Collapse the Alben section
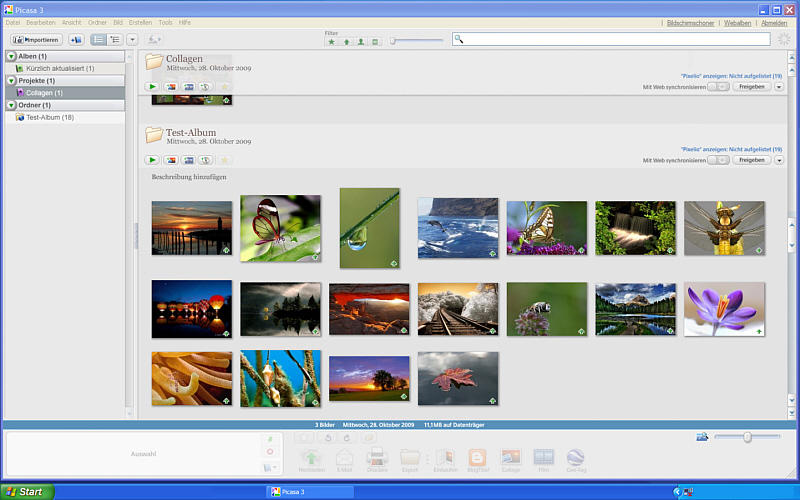800x500 pixels. (11, 56)
